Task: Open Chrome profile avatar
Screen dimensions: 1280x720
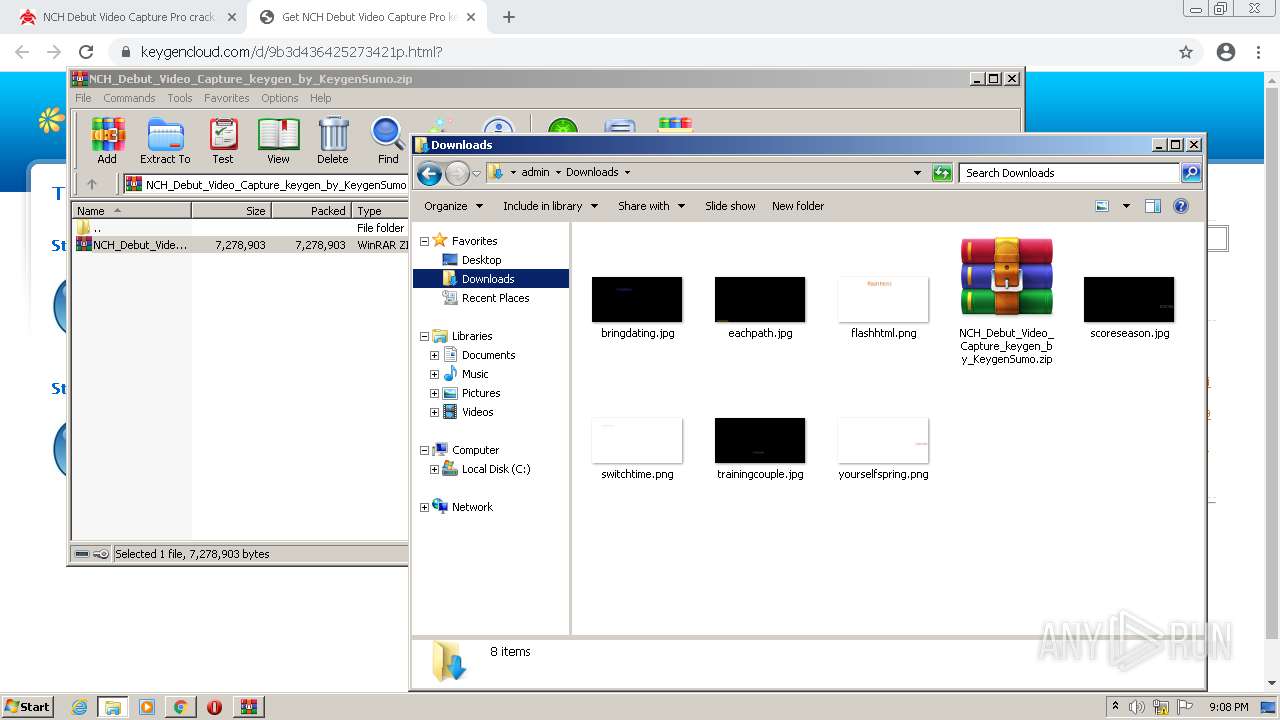Action: pos(1226,52)
